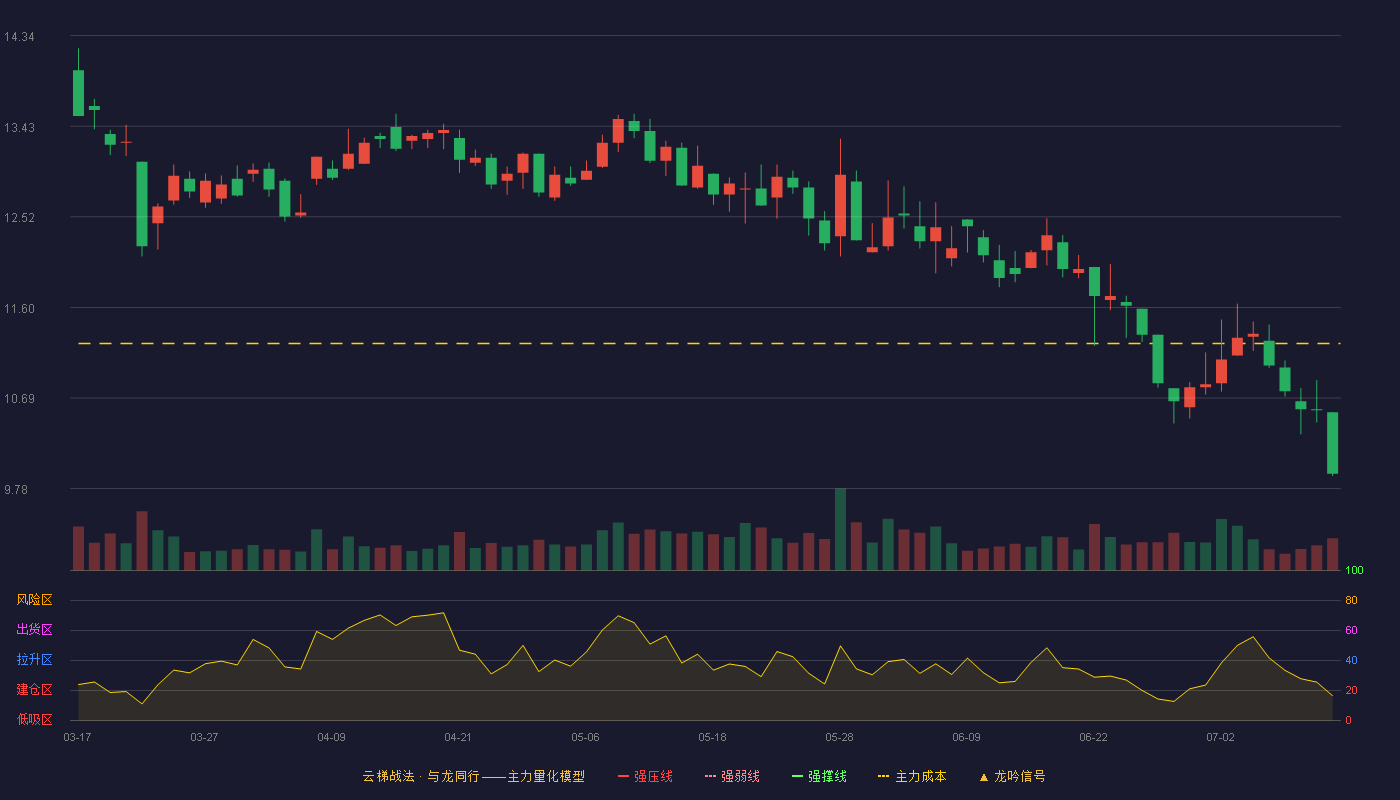Viewport: 1400px width, 800px height.
Task: Click the 03-17 date label
Action: 77,737
